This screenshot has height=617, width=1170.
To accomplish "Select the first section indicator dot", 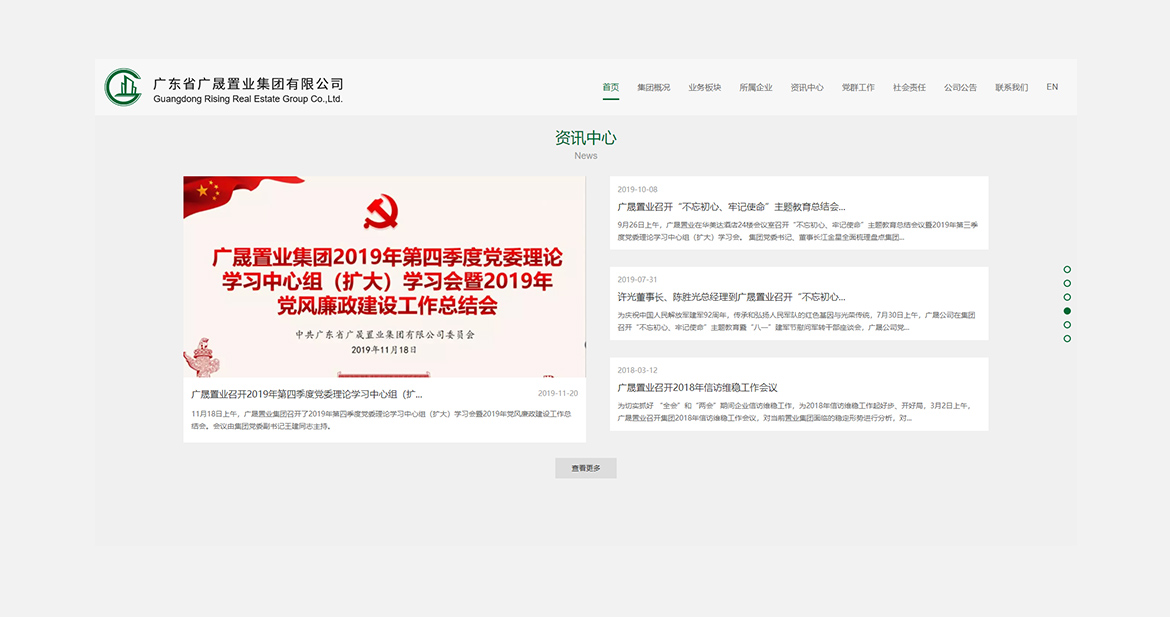I will (x=1067, y=269).
